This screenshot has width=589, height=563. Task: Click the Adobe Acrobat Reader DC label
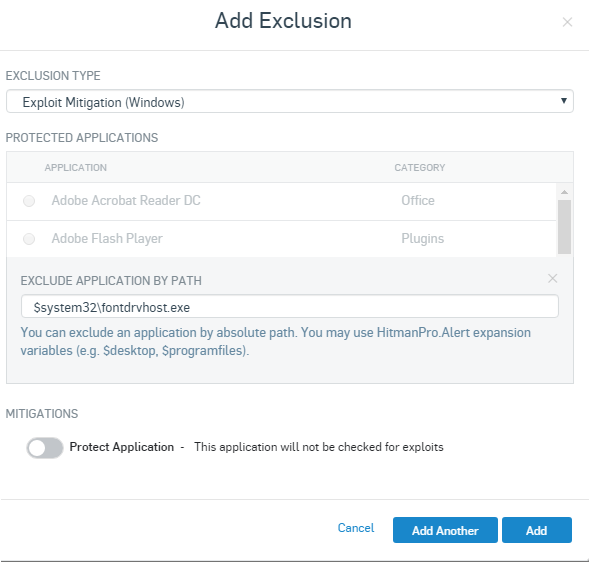coord(126,201)
